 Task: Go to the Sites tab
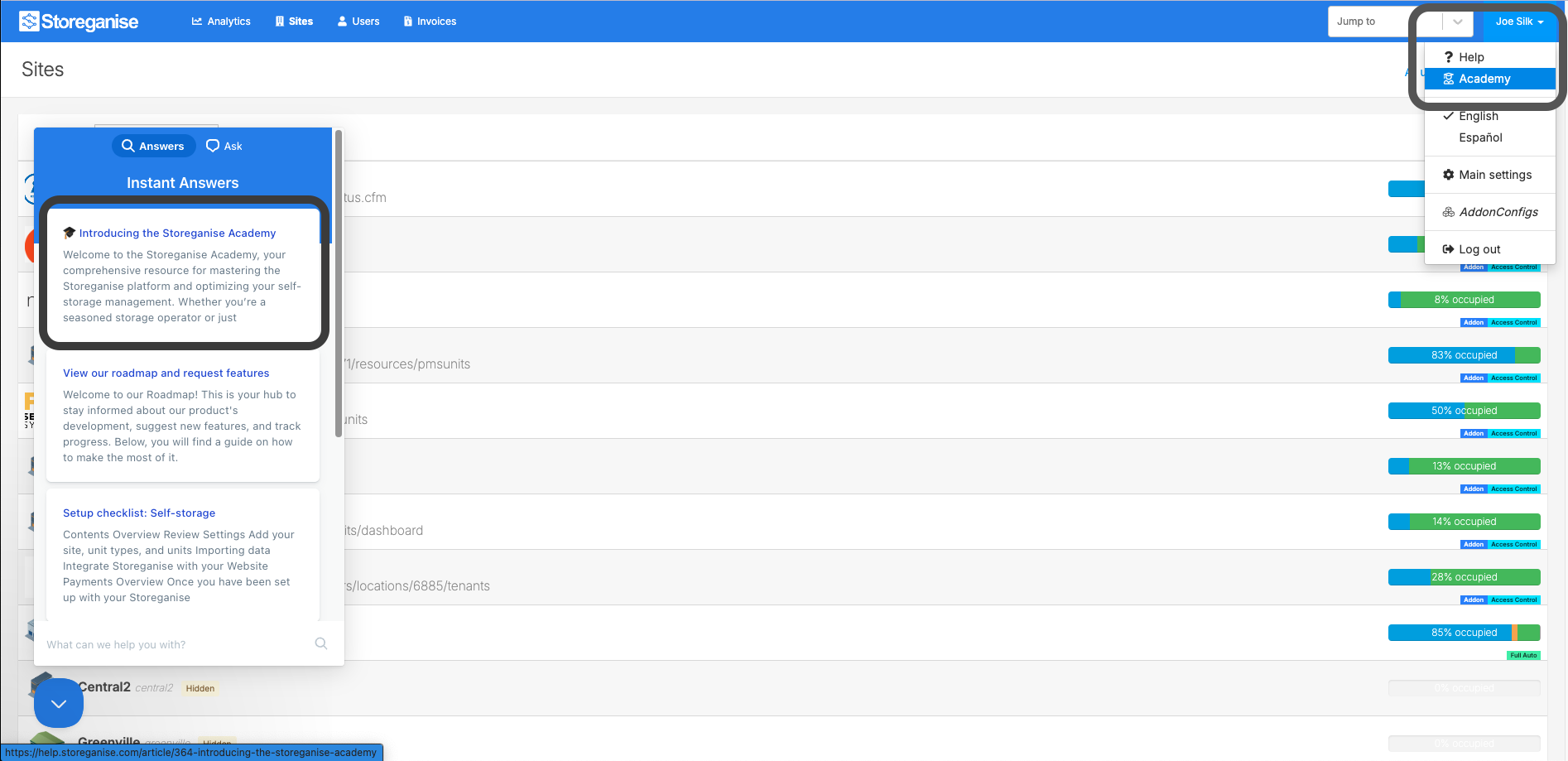tap(294, 22)
